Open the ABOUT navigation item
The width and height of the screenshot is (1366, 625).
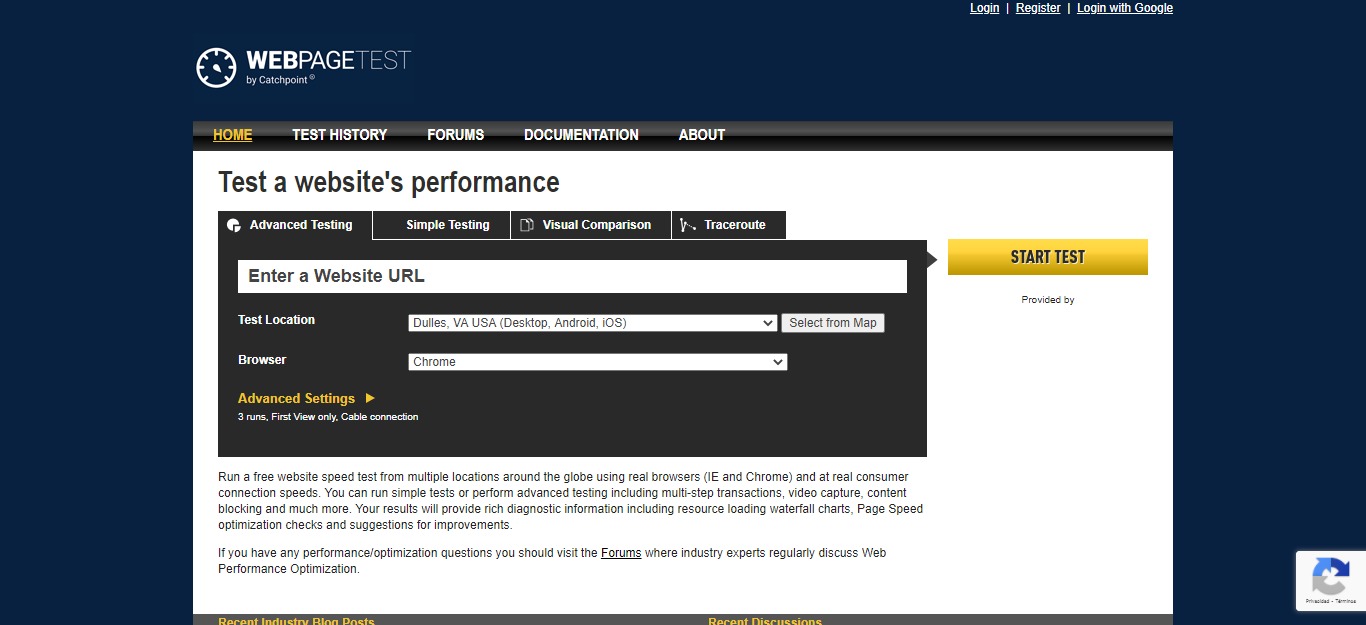point(702,135)
